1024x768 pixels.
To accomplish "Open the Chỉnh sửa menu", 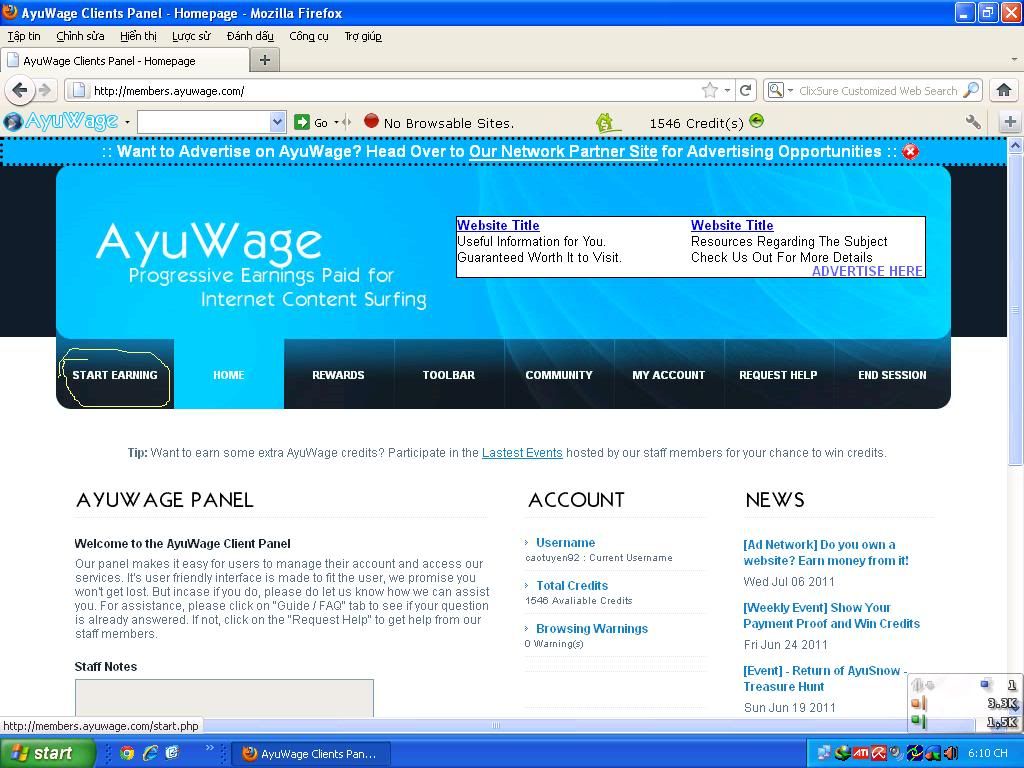I will (x=80, y=36).
